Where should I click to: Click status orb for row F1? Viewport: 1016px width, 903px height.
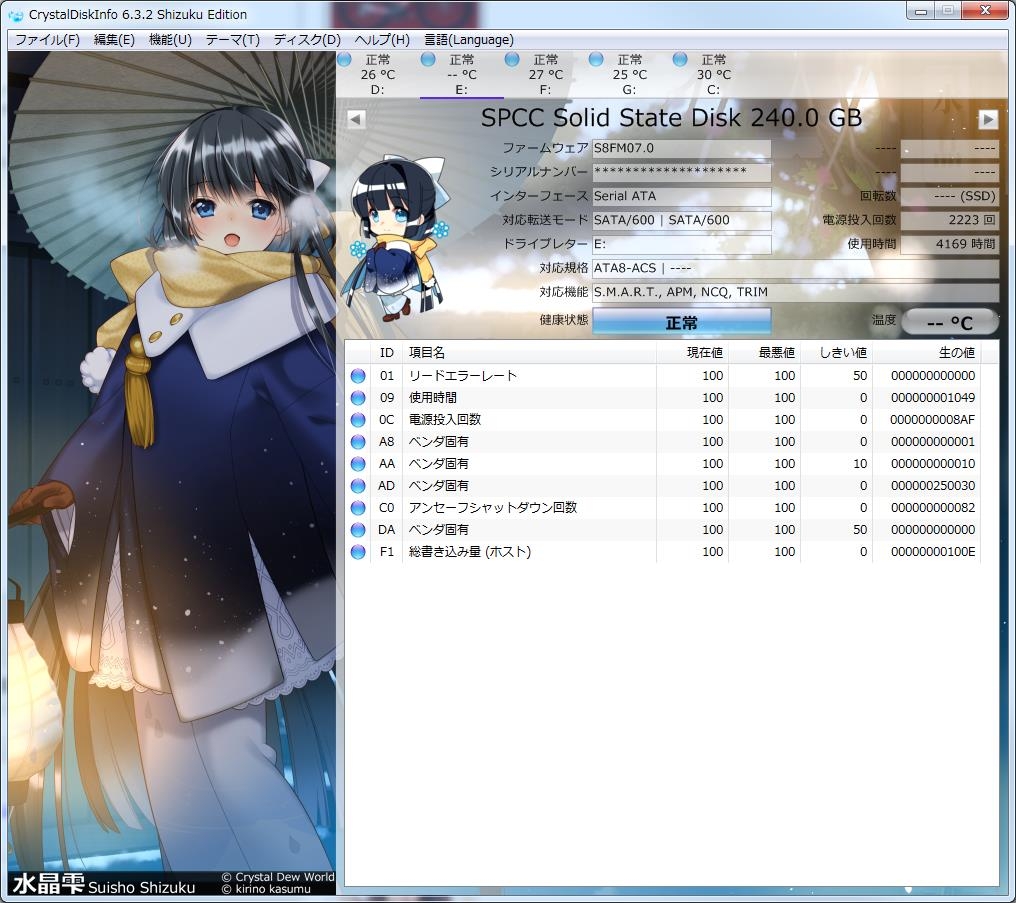[358, 552]
